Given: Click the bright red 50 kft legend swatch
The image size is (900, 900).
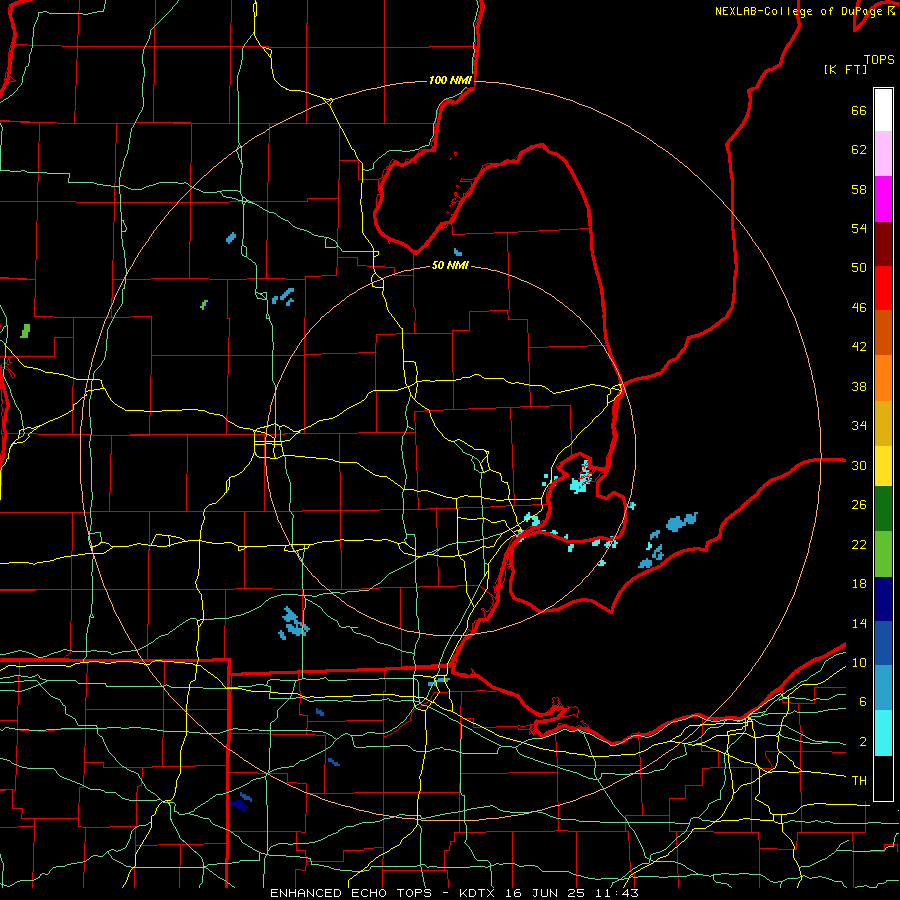Looking at the screenshot, I should (883, 288).
